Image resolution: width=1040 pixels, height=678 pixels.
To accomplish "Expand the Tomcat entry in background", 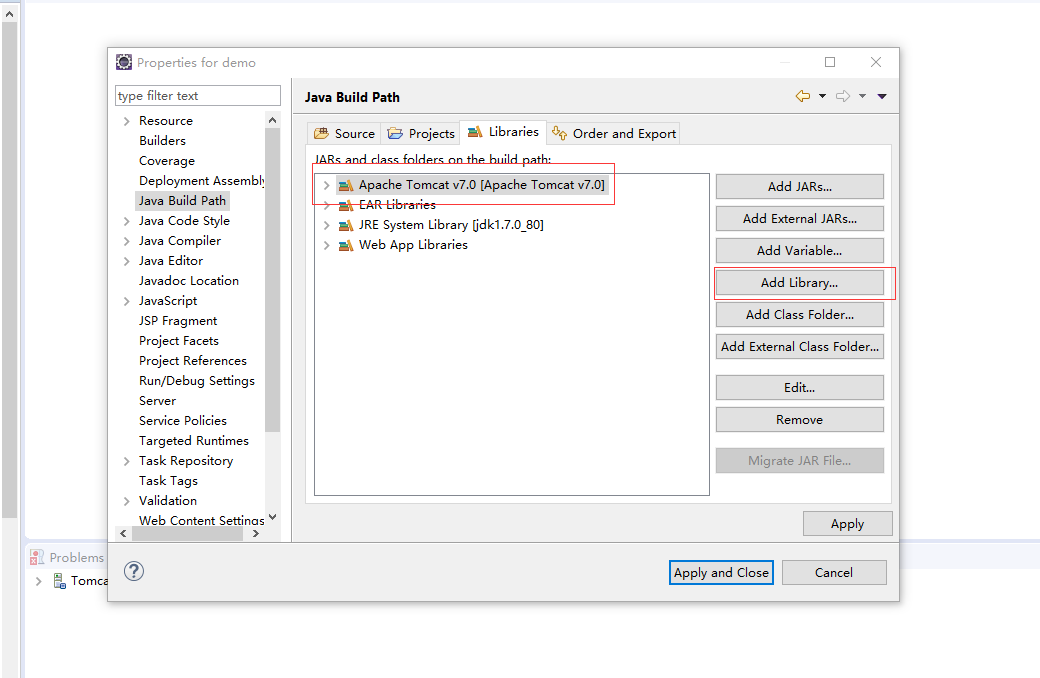I will point(38,581).
